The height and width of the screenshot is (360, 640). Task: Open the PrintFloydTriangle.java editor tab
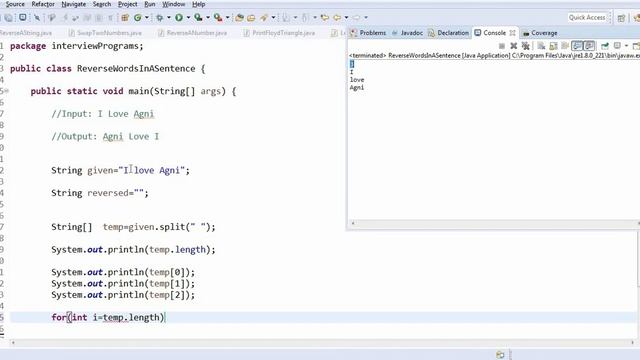tap(279, 33)
